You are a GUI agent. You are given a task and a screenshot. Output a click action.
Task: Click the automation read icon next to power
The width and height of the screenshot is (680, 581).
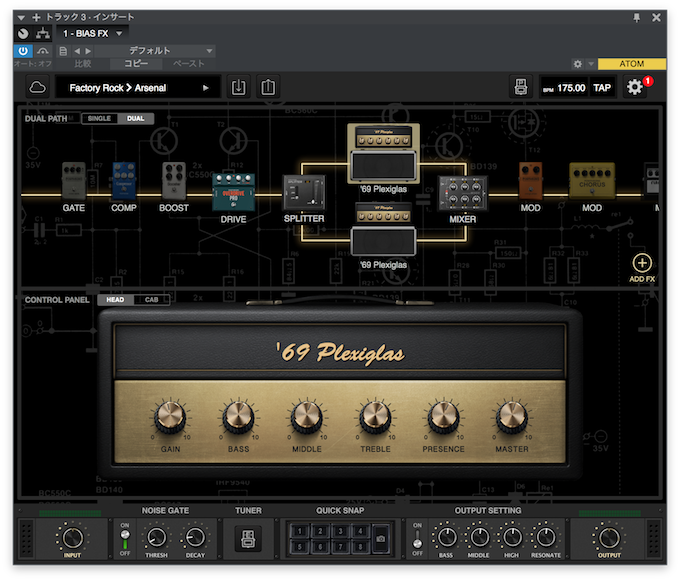pos(42,51)
